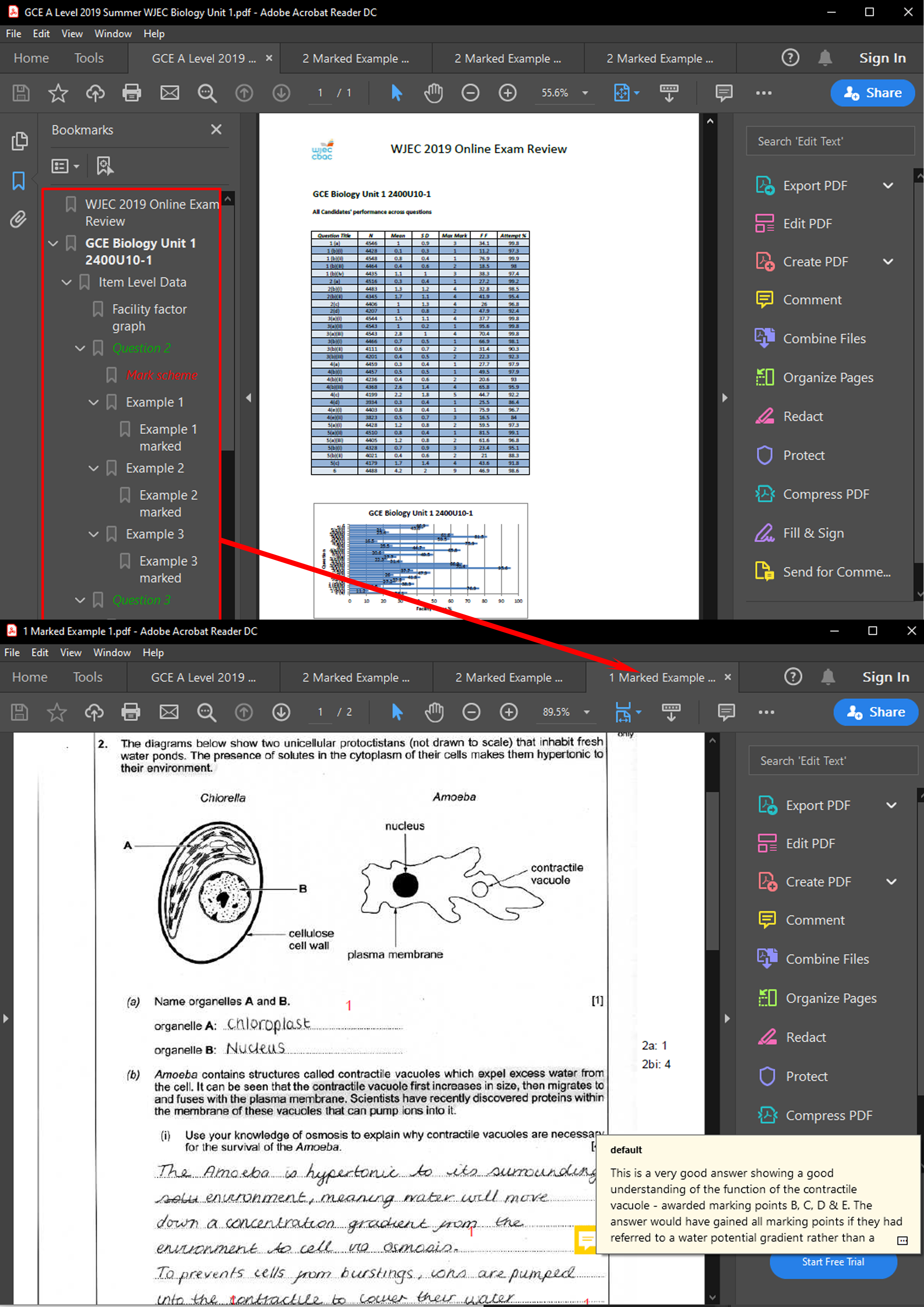Expand Export PDF options in top window
Viewport: 924px width, 1307px height.
coord(888,186)
